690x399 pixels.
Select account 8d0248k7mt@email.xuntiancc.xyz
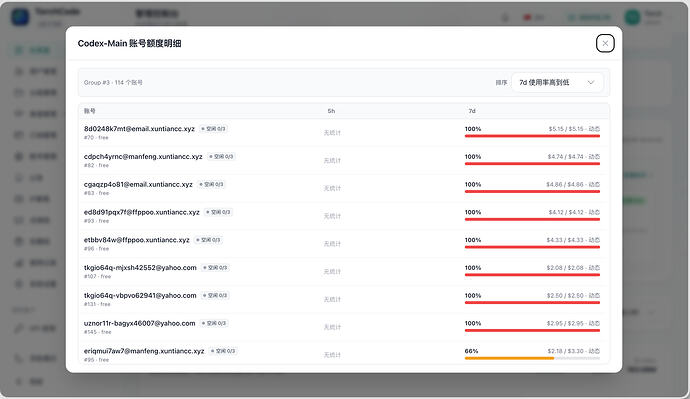click(139, 129)
